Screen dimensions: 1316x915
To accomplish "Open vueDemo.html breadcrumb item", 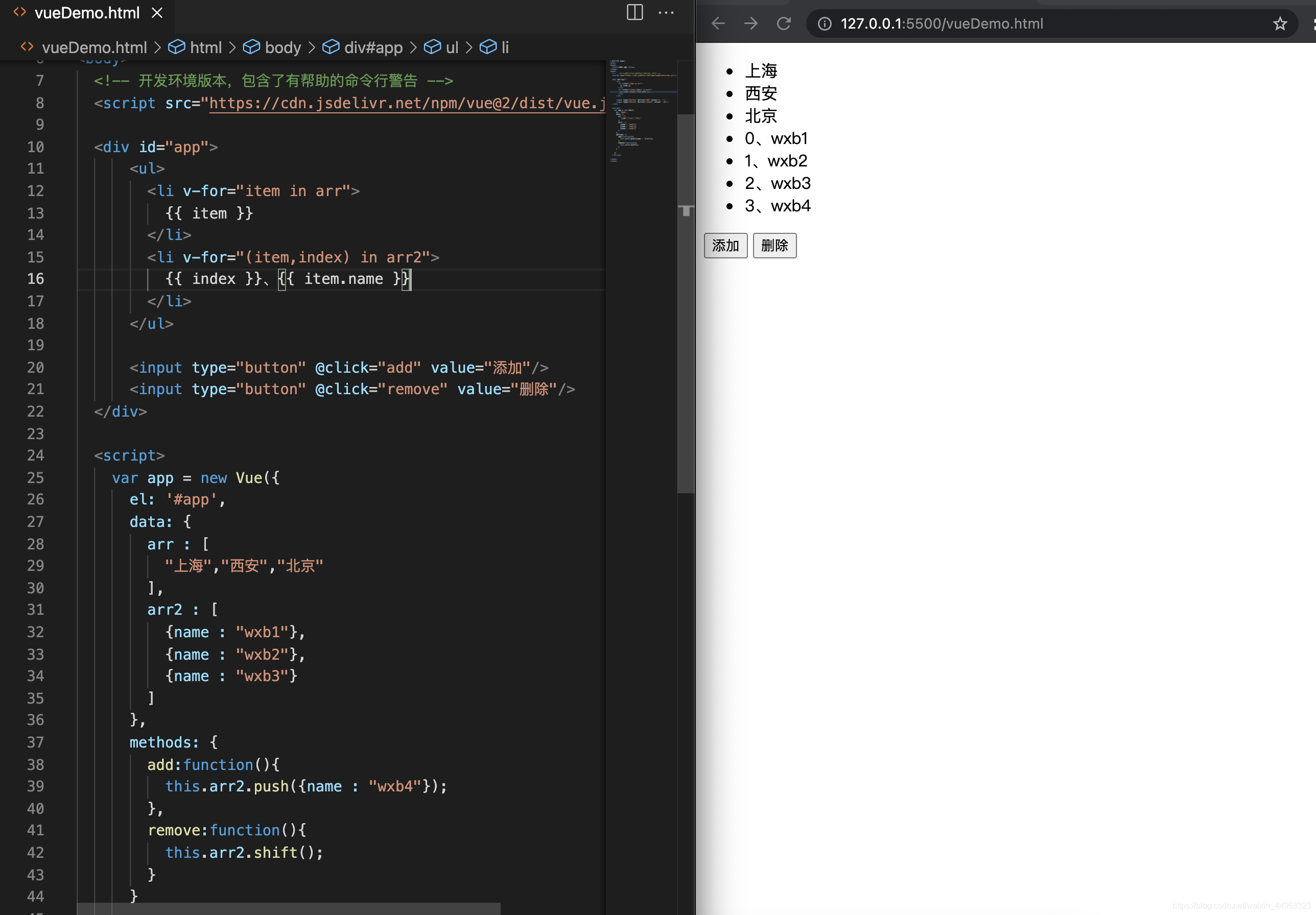I will coord(84,47).
